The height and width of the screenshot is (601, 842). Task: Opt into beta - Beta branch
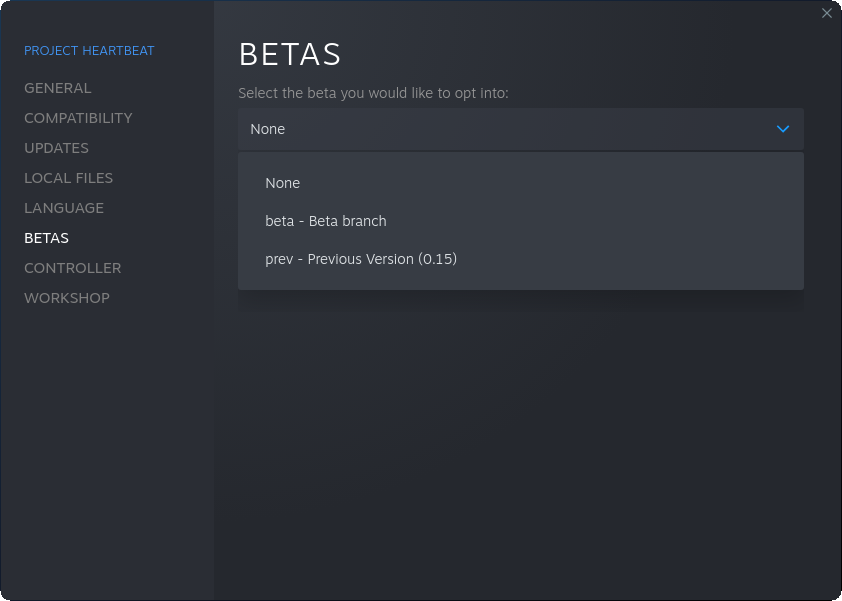point(521,221)
